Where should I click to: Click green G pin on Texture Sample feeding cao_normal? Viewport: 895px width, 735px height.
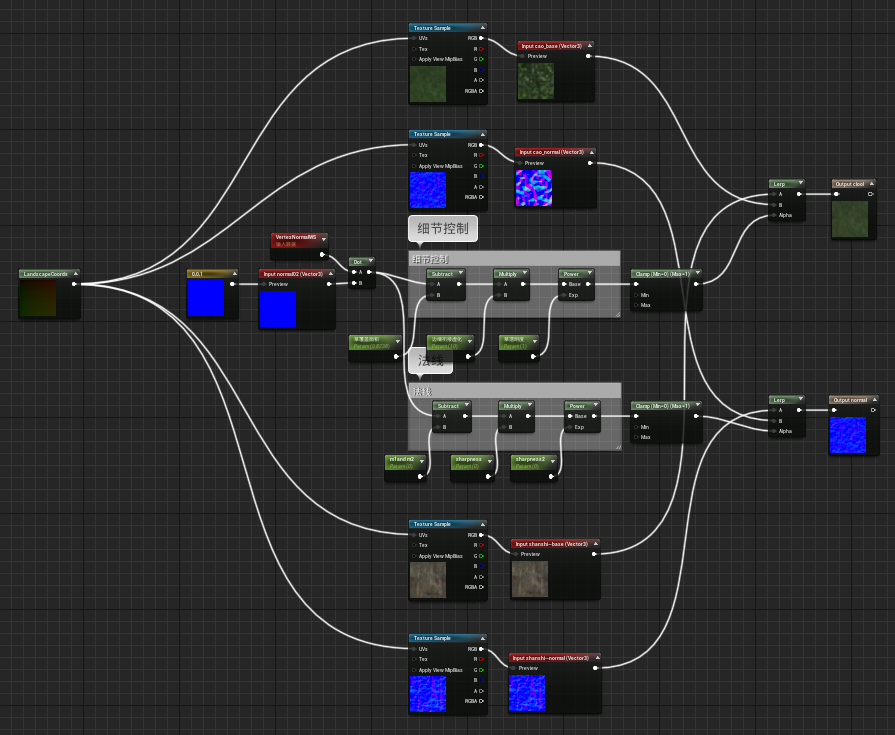[481, 166]
